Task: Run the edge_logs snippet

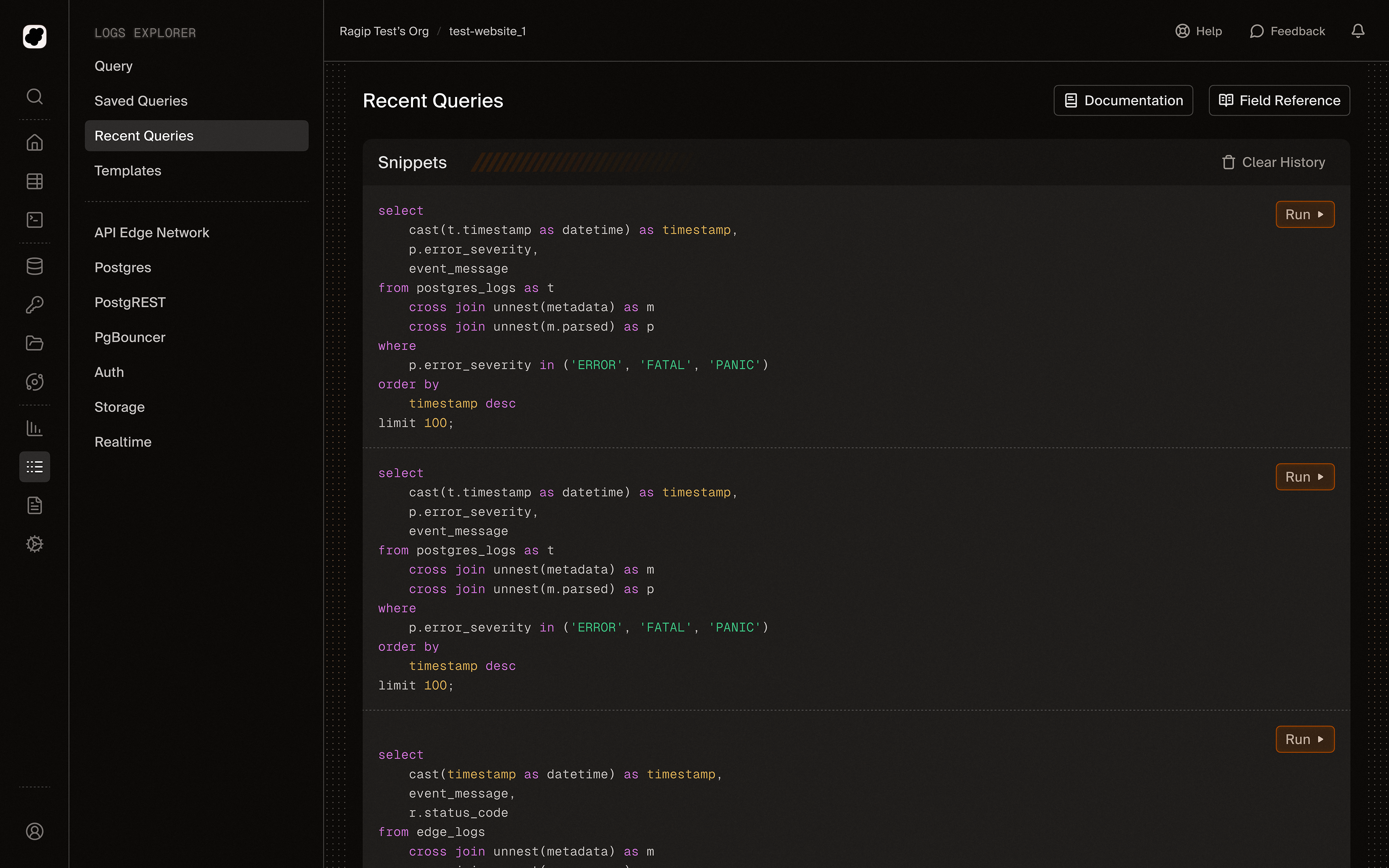Action: click(x=1305, y=739)
